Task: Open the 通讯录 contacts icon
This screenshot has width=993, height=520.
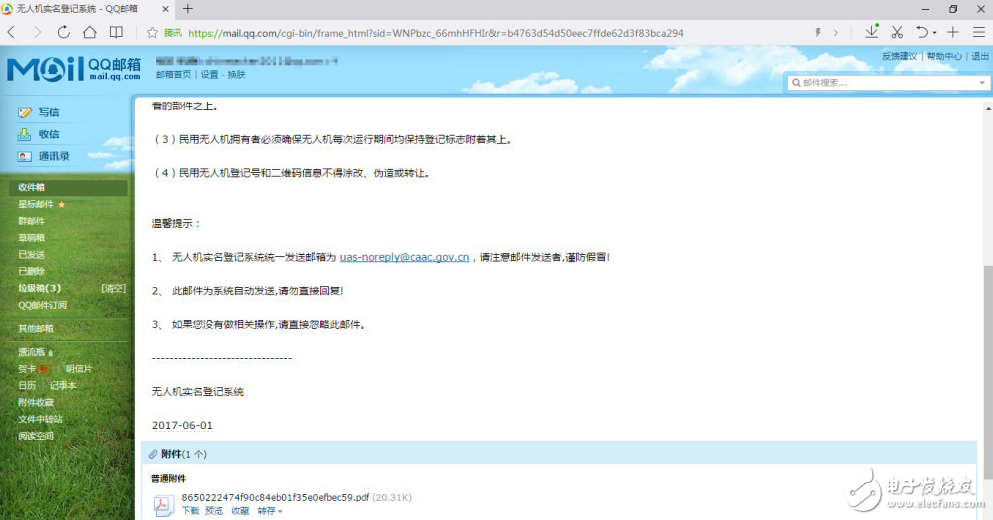Action: point(25,156)
